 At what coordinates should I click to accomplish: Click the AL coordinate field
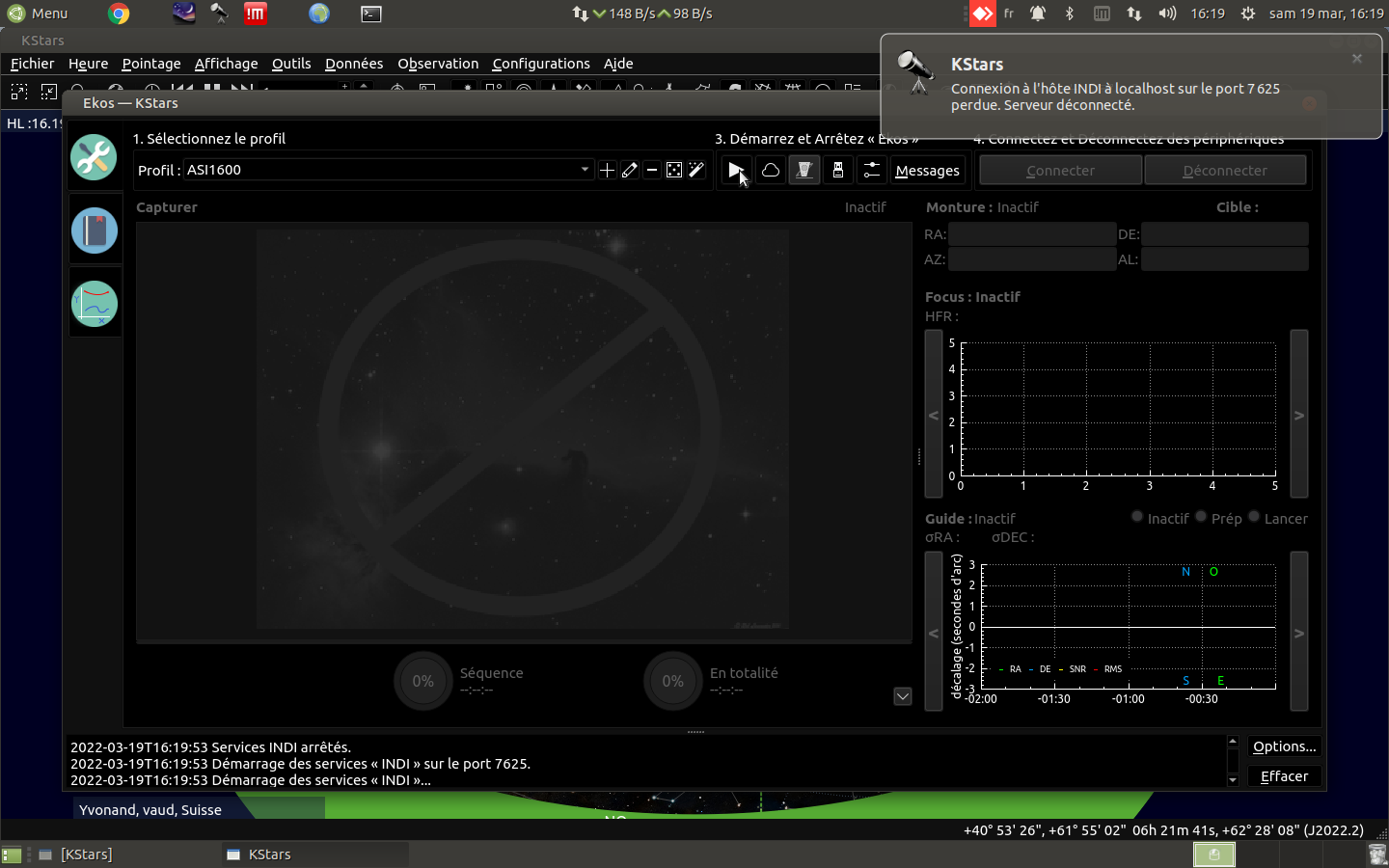(x=1225, y=259)
